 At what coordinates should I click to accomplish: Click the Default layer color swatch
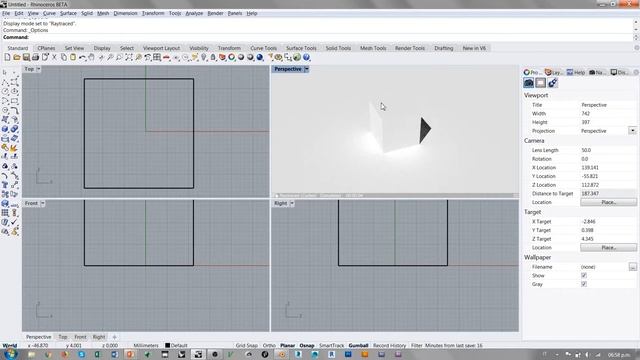click(167, 345)
